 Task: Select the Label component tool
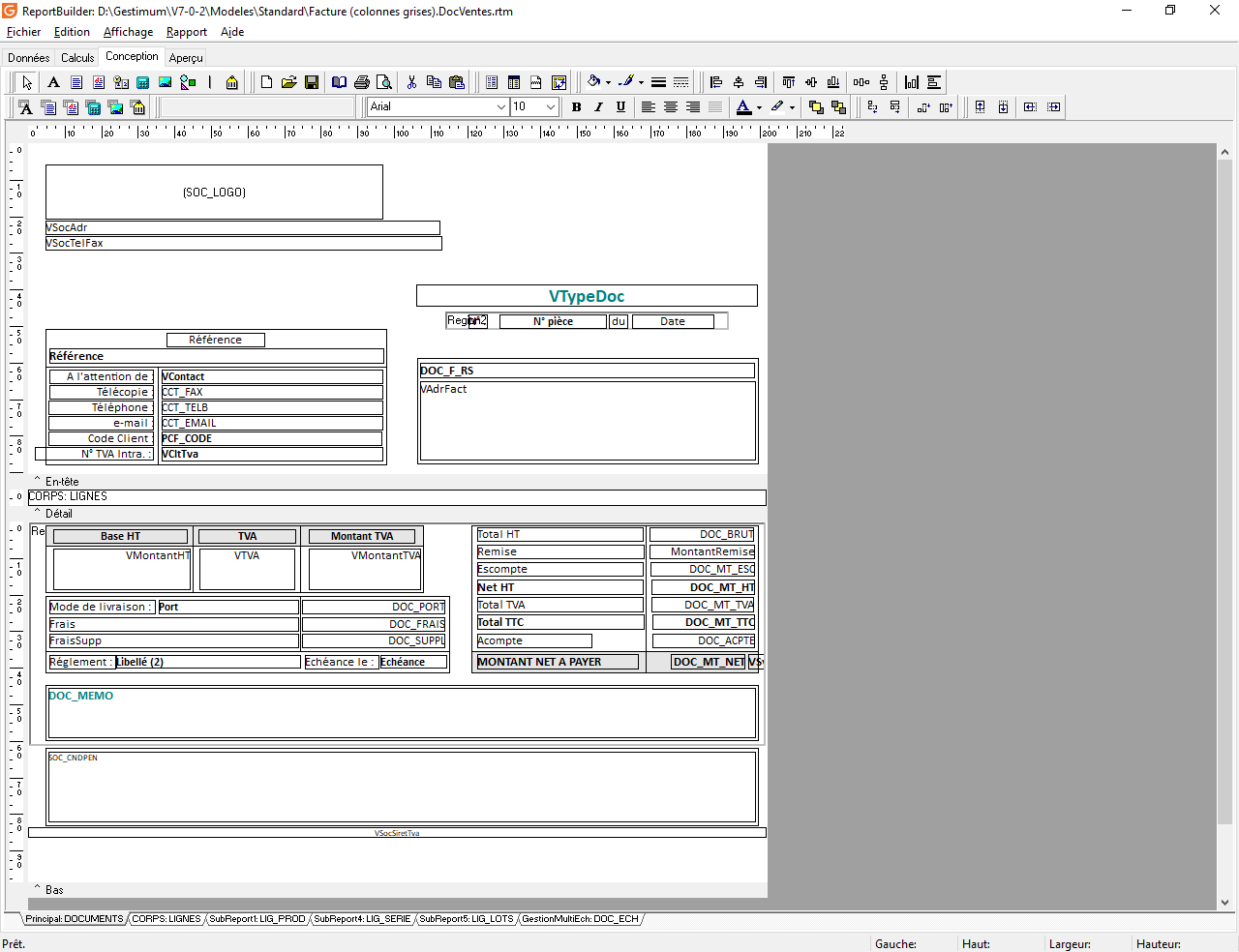(53, 82)
